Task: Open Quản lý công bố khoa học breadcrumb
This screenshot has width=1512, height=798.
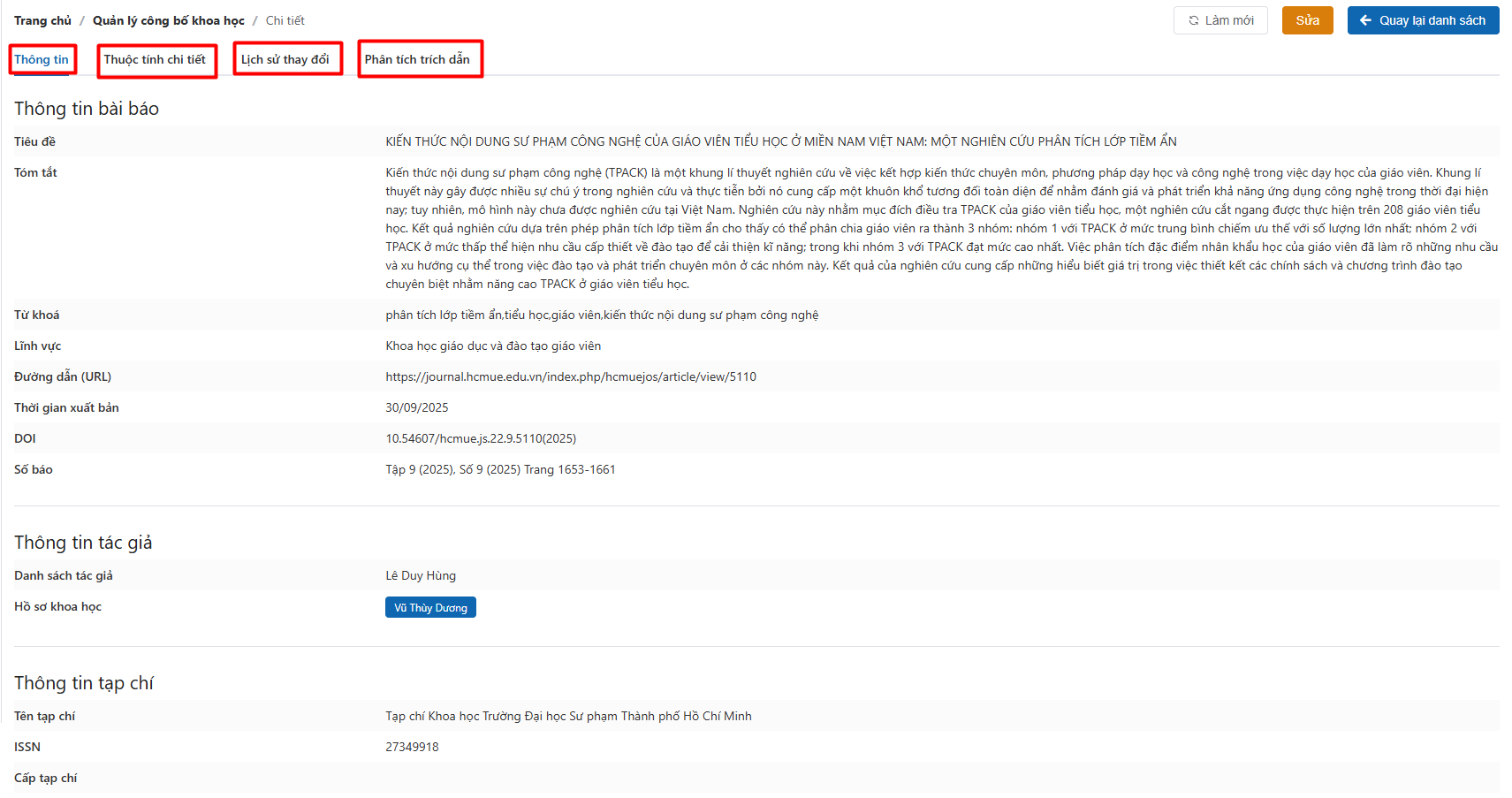Action: [x=169, y=20]
